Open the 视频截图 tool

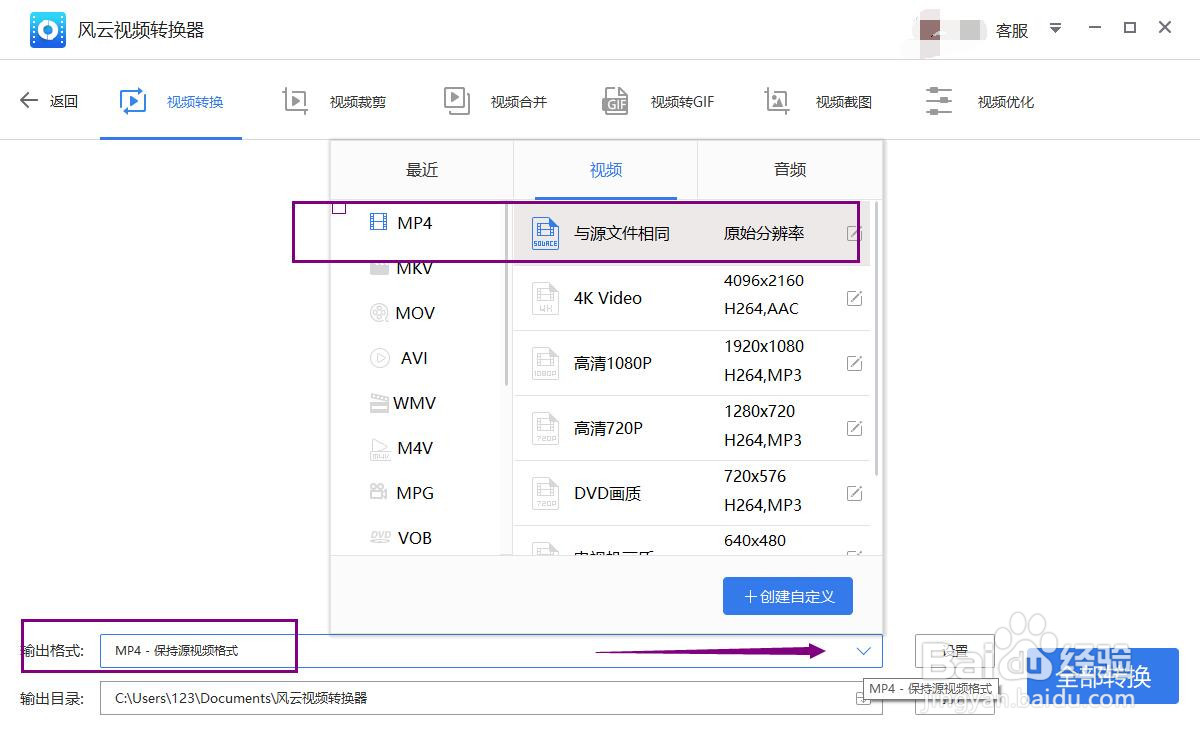tap(818, 101)
